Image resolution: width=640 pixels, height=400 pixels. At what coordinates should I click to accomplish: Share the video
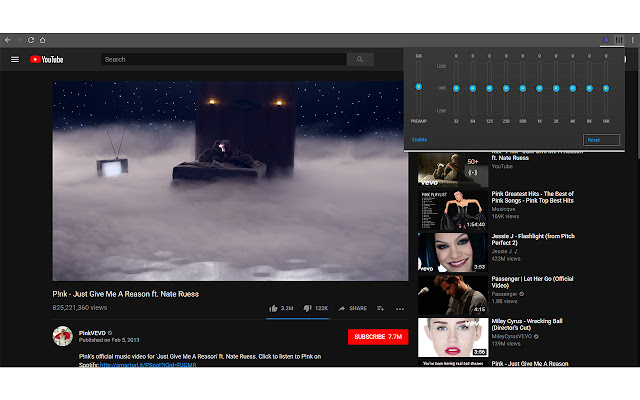point(353,308)
